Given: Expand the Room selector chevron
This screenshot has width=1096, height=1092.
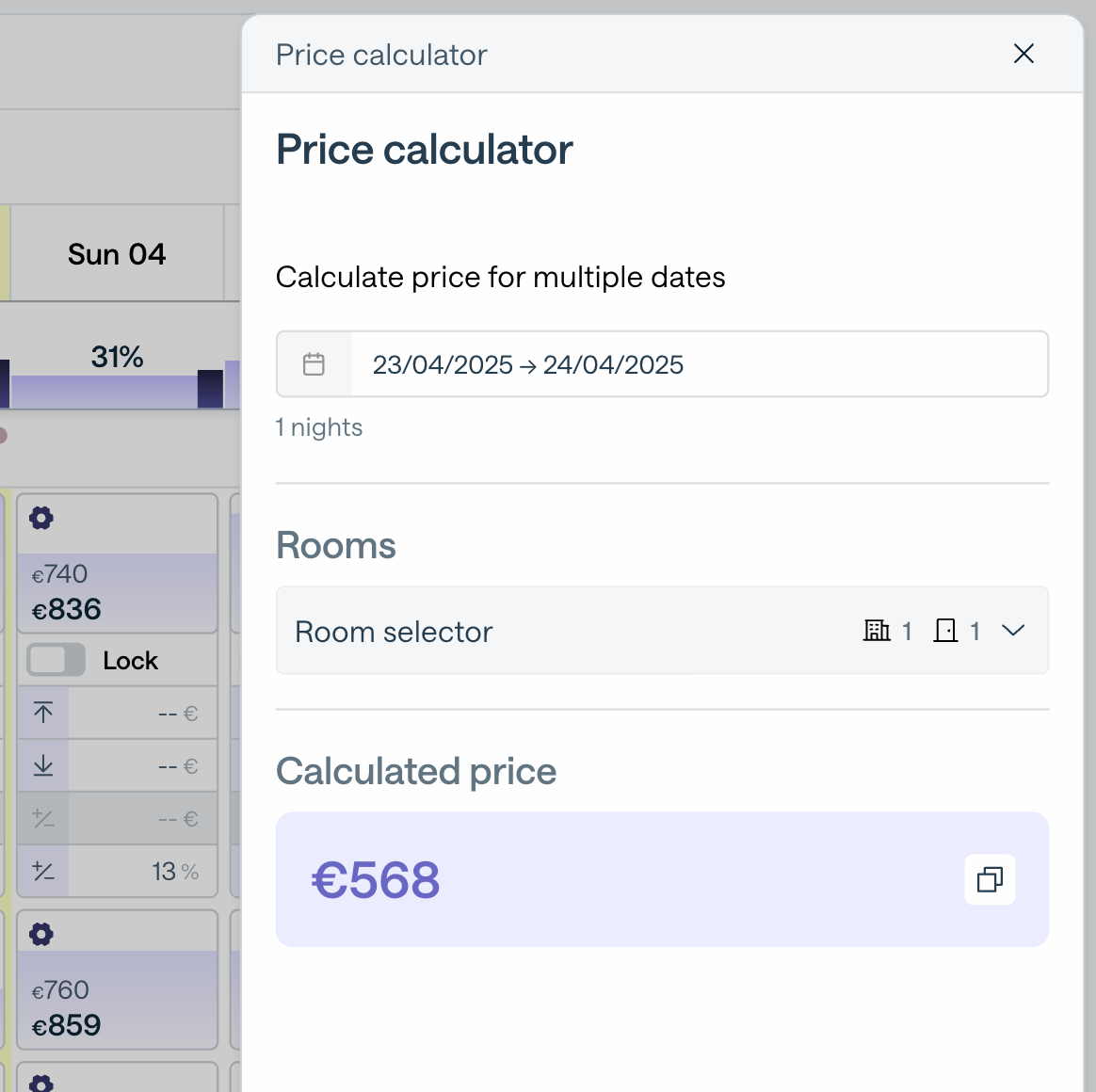Looking at the screenshot, I should coord(1013,631).
